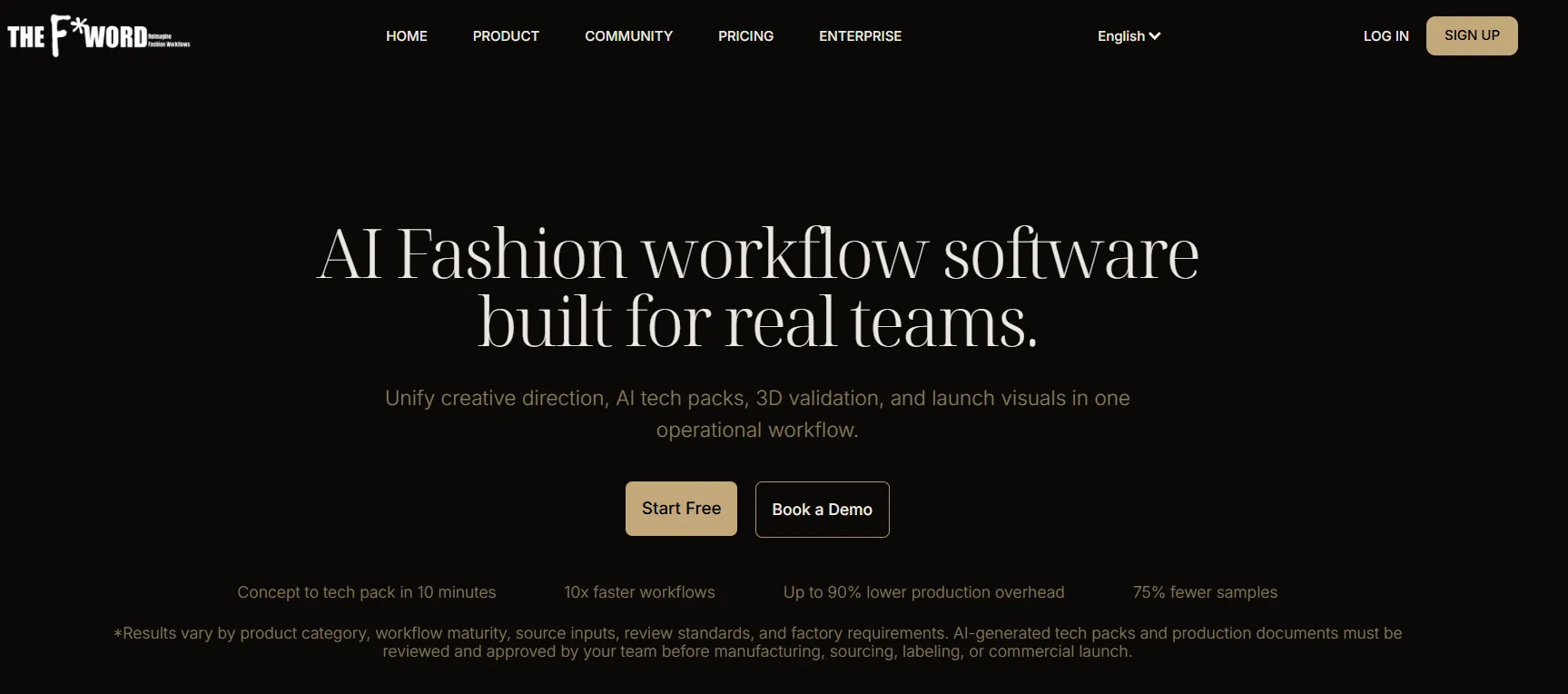Go to the Home menu item
The image size is (1568, 694).
point(407,36)
